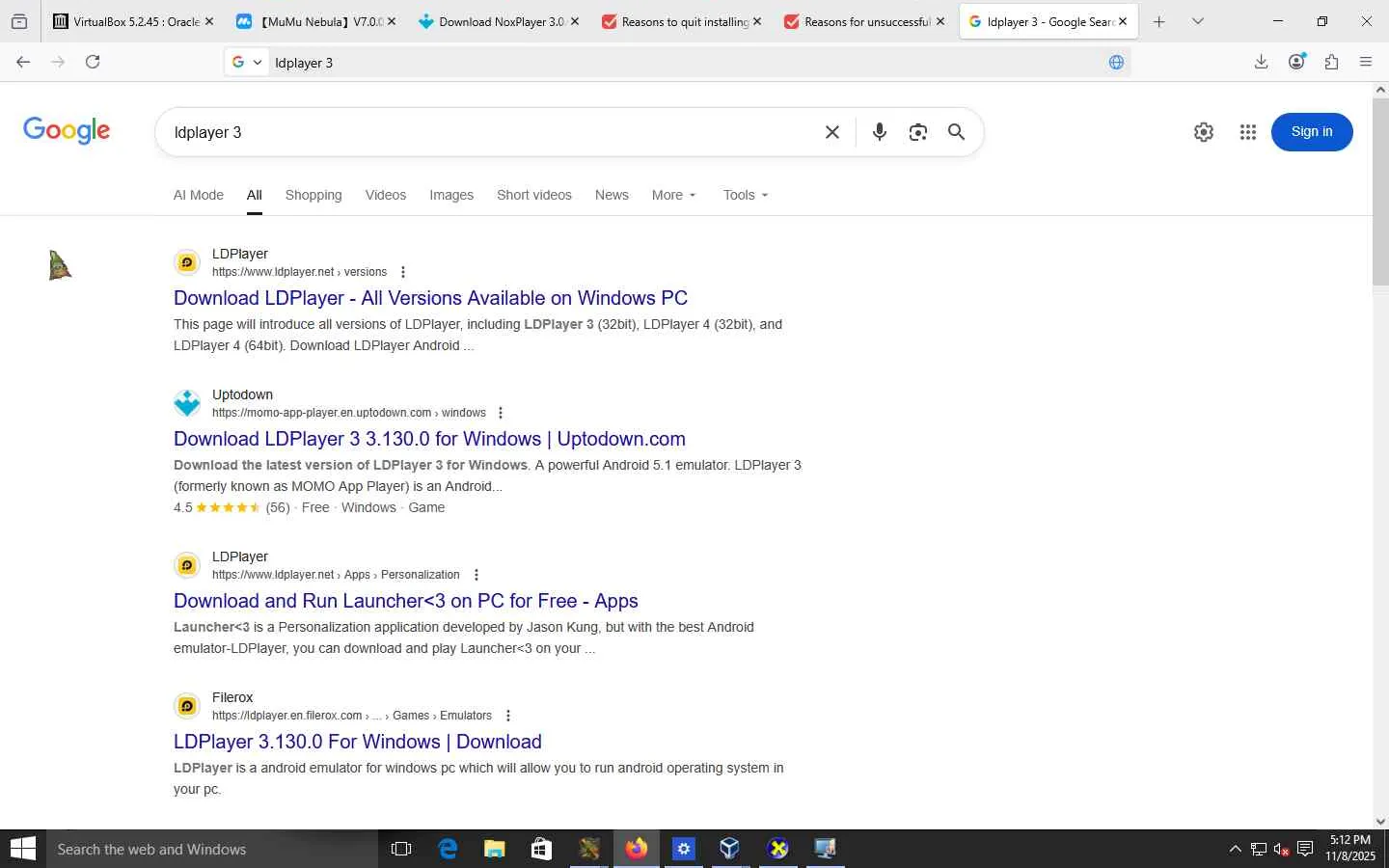Open the Firefox account menu

(x=1296, y=62)
